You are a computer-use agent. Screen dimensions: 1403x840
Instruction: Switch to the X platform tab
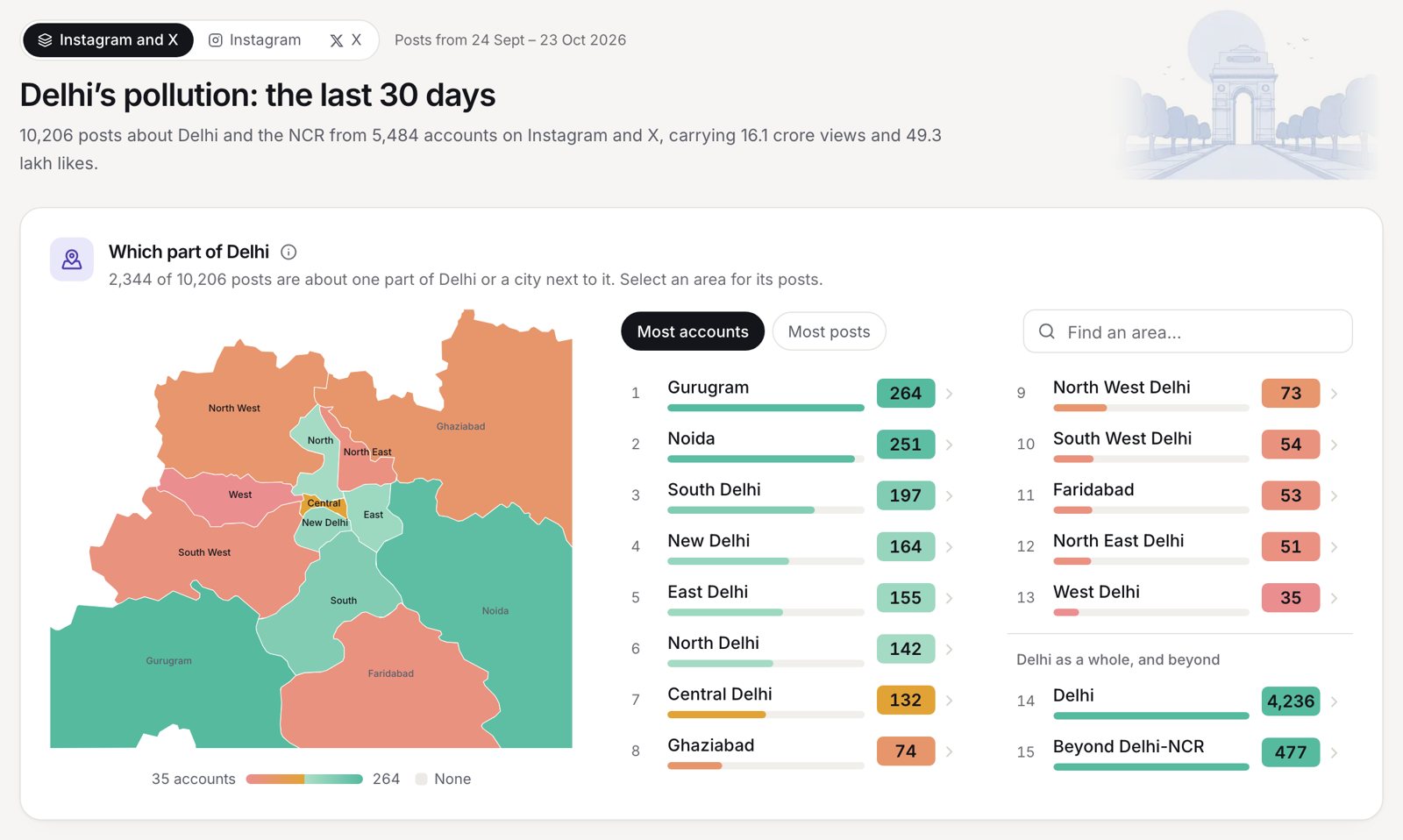click(345, 40)
